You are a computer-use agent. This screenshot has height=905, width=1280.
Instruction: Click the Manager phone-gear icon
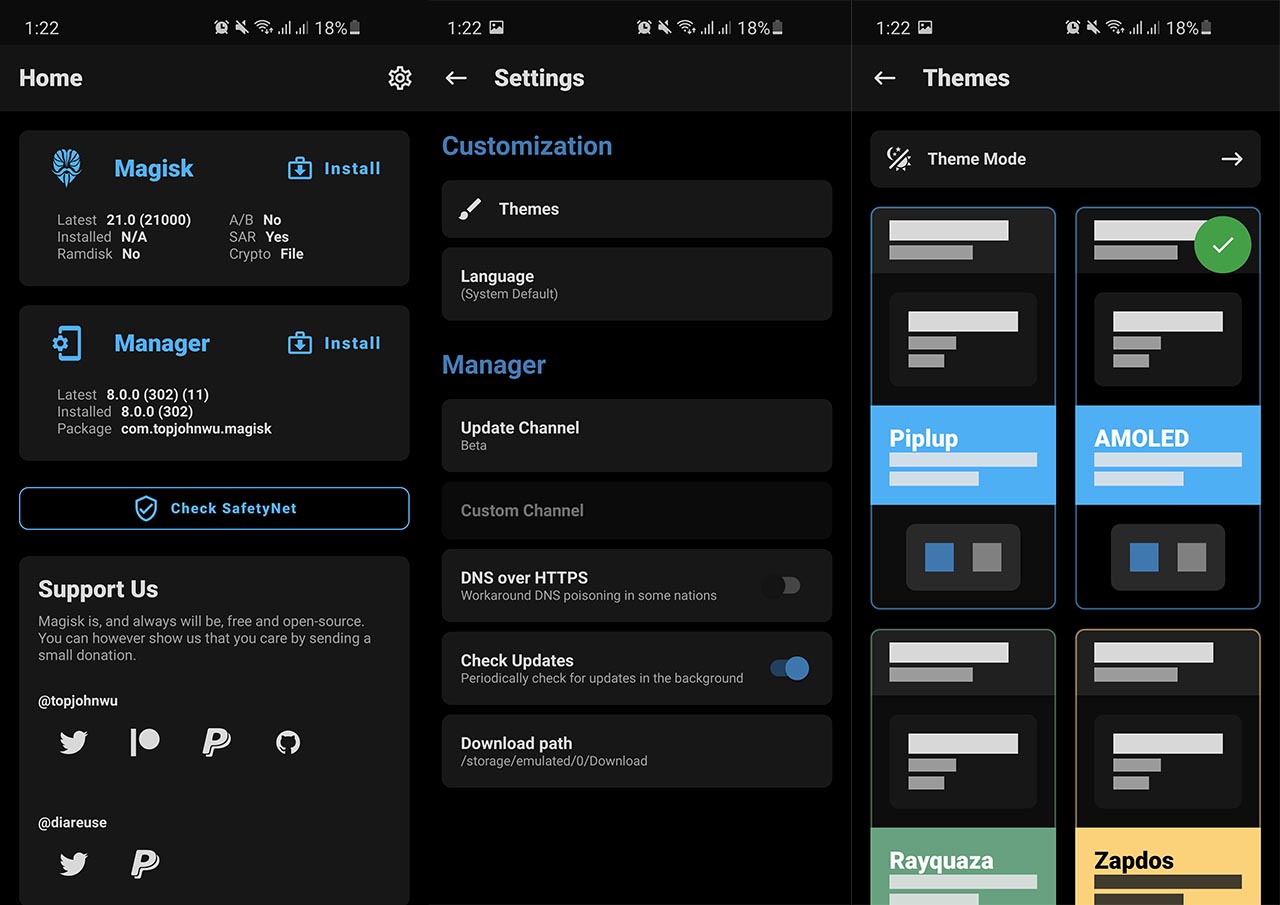tap(66, 343)
